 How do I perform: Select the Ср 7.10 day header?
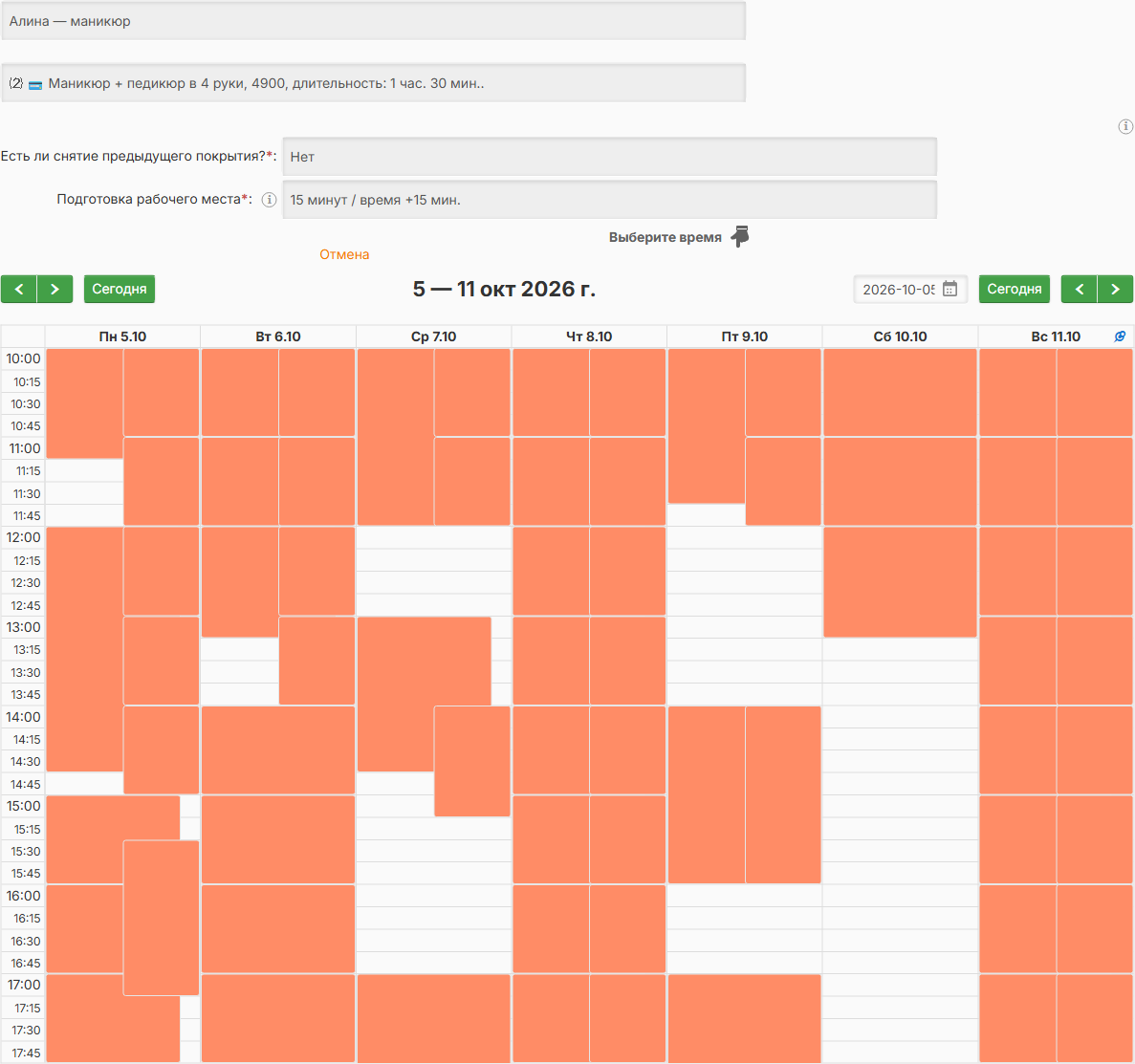click(433, 337)
